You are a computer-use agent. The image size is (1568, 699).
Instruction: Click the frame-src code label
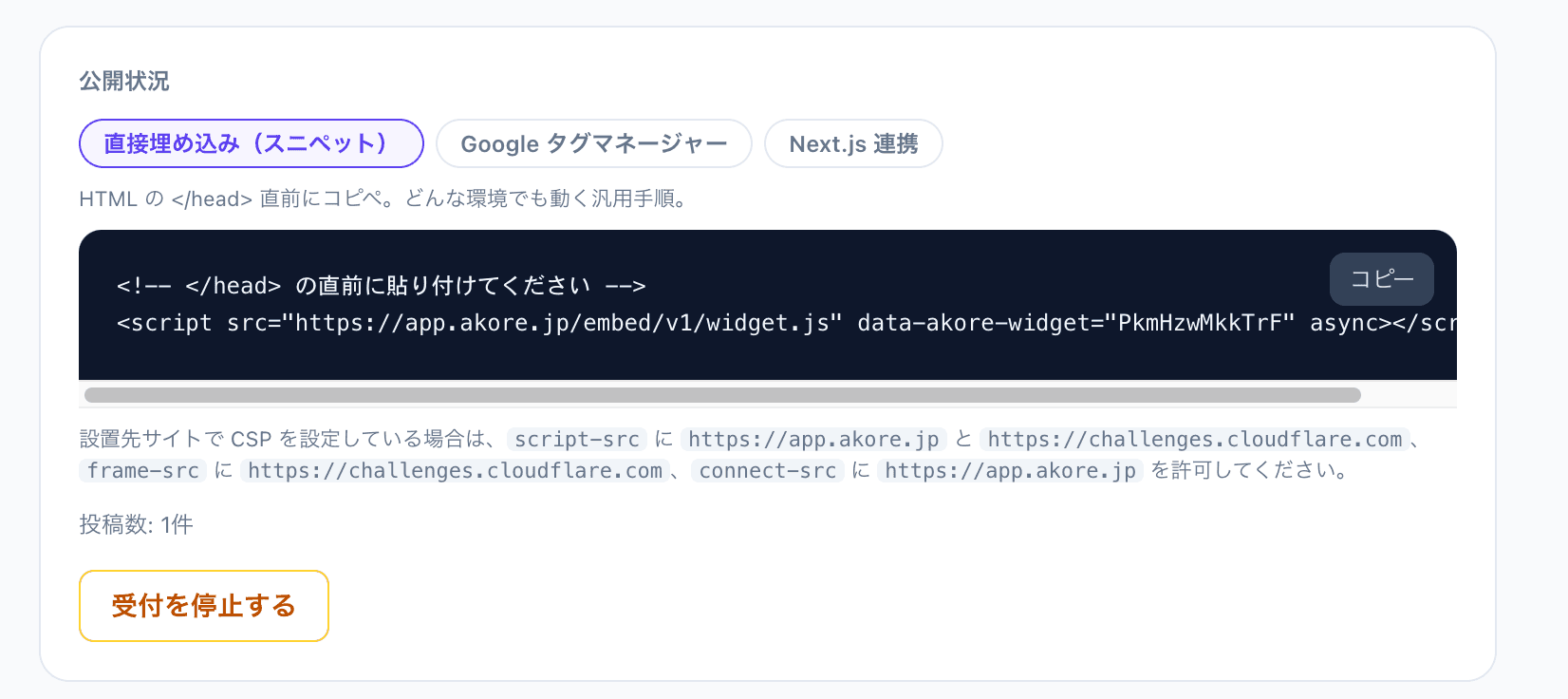click(143, 470)
